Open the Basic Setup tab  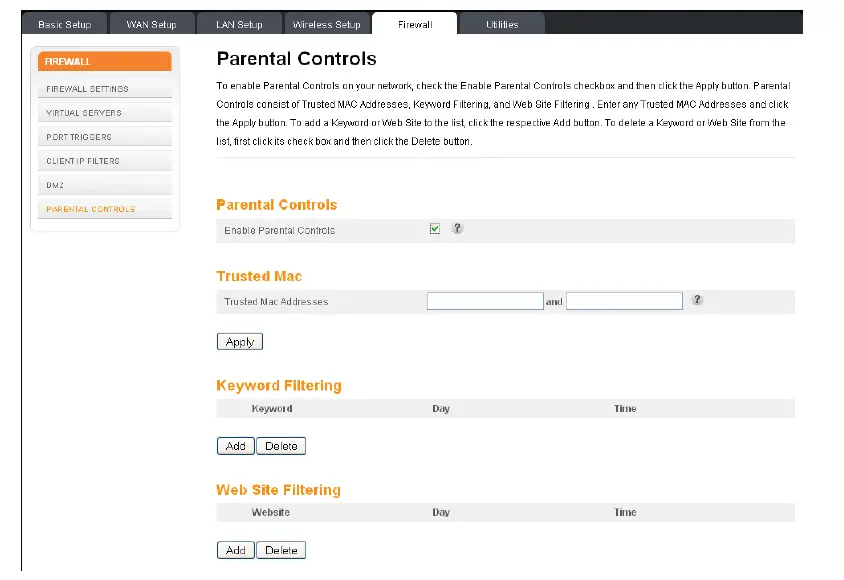[65, 24]
